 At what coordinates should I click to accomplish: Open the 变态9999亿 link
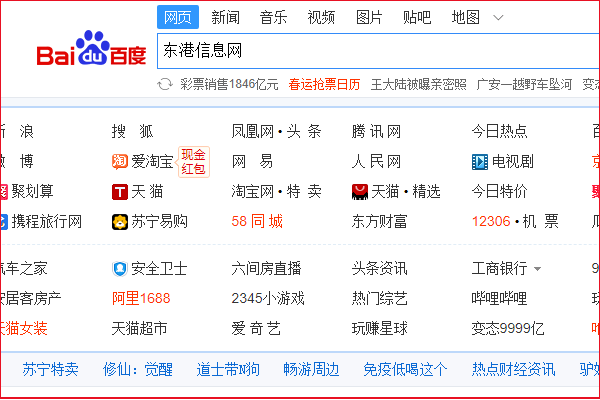[508, 329]
